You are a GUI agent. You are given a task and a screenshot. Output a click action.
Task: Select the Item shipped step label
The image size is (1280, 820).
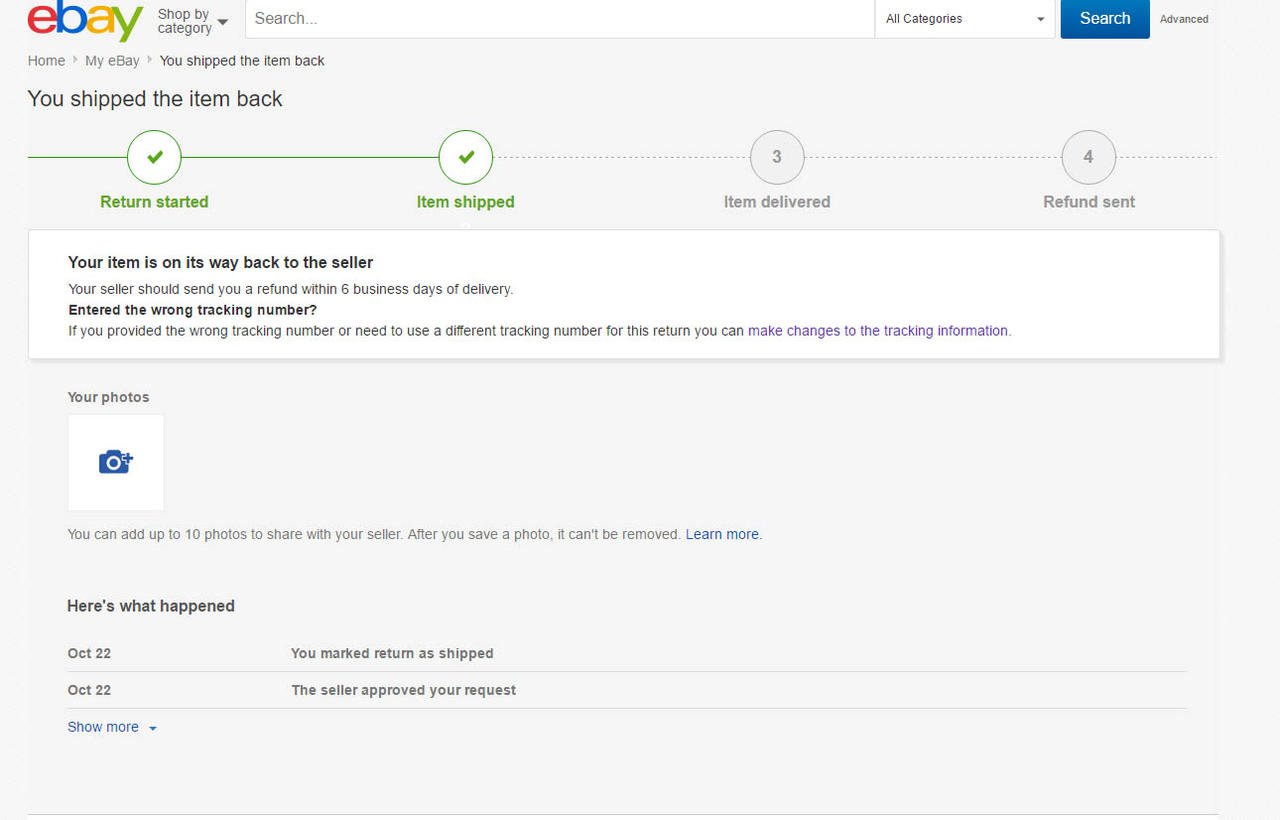click(x=466, y=202)
